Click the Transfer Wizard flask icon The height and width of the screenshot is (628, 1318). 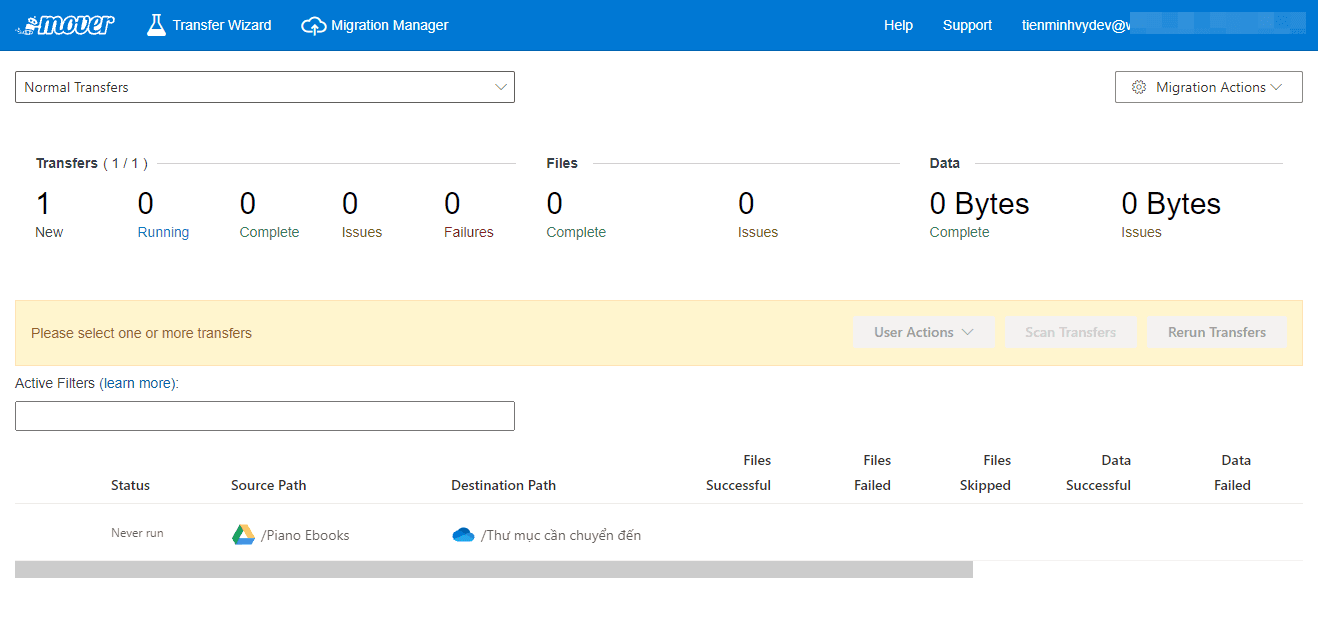click(156, 25)
